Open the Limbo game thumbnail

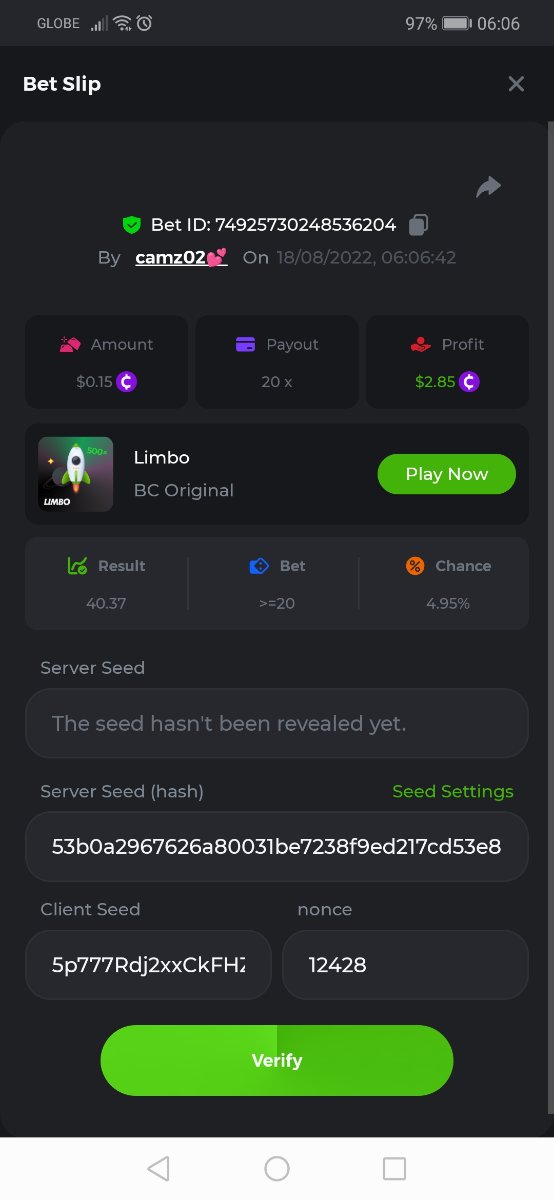click(75, 474)
